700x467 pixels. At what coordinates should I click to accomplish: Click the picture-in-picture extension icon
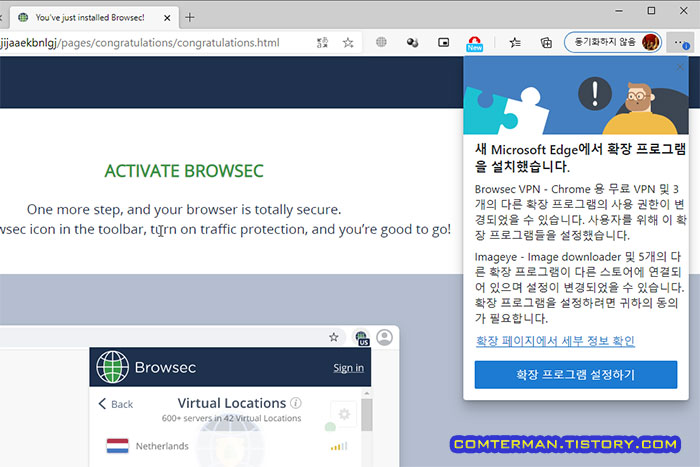click(443, 42)
